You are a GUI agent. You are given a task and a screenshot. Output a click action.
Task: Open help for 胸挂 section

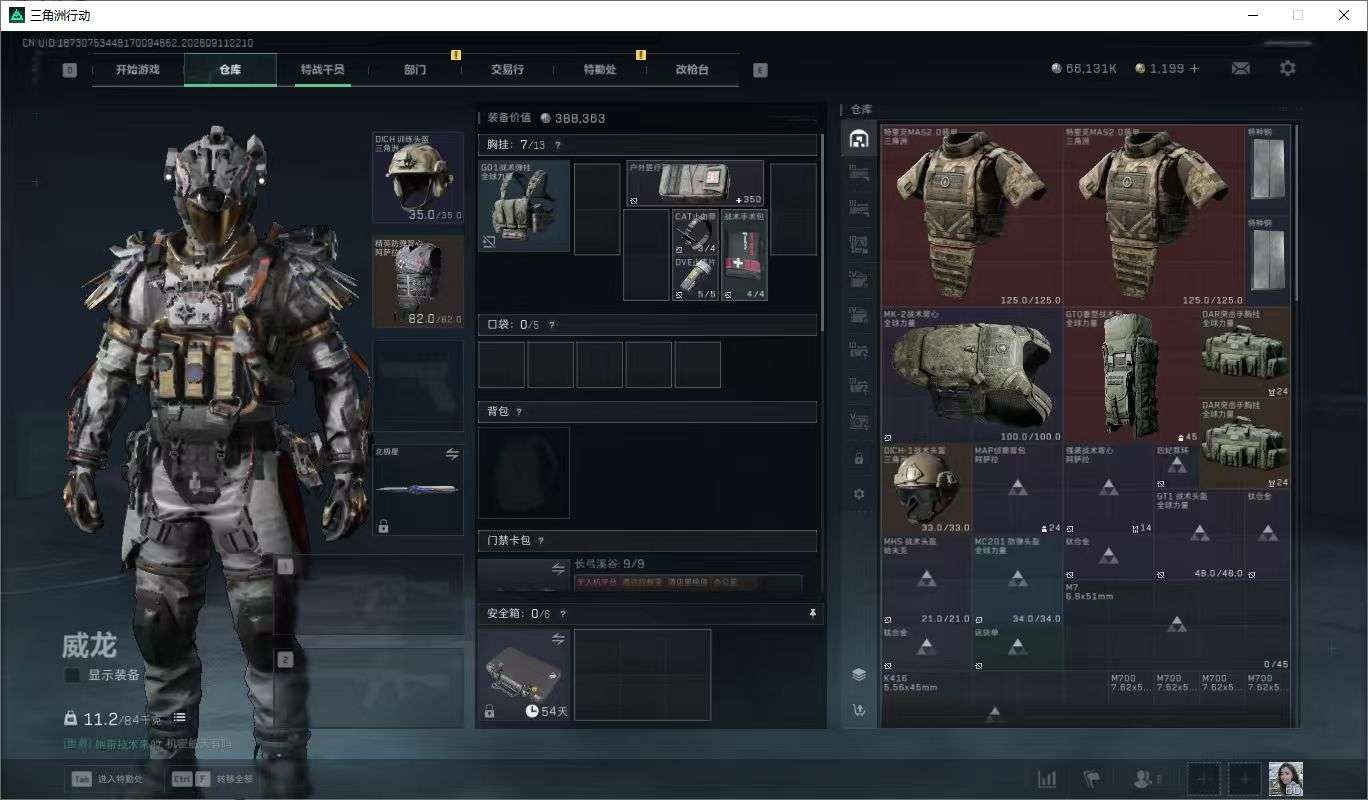tap(558, 145)
